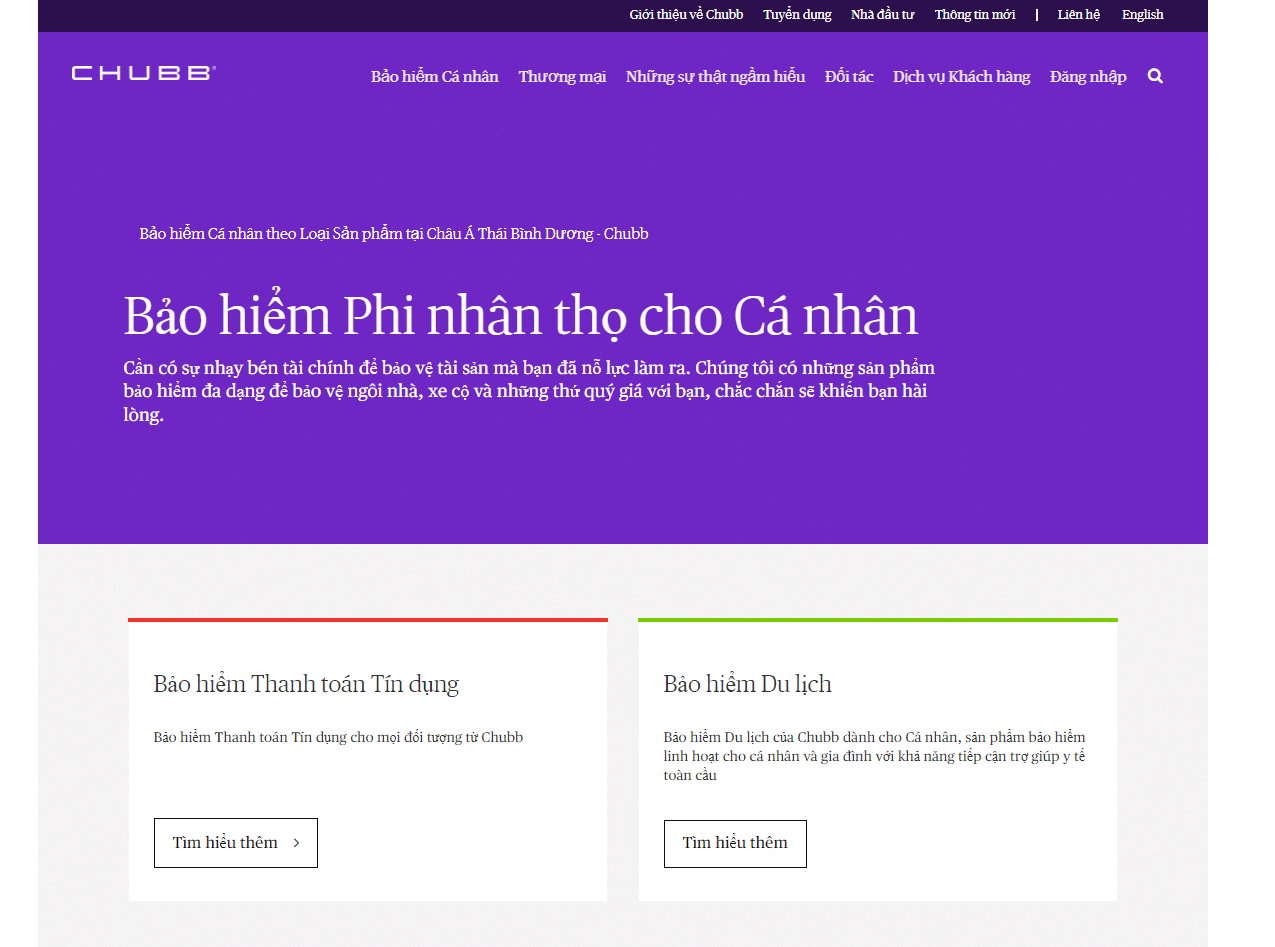Switch language to English
Image resolution: width=1275 pixels, height=947 pixels.
point(1143,15)
